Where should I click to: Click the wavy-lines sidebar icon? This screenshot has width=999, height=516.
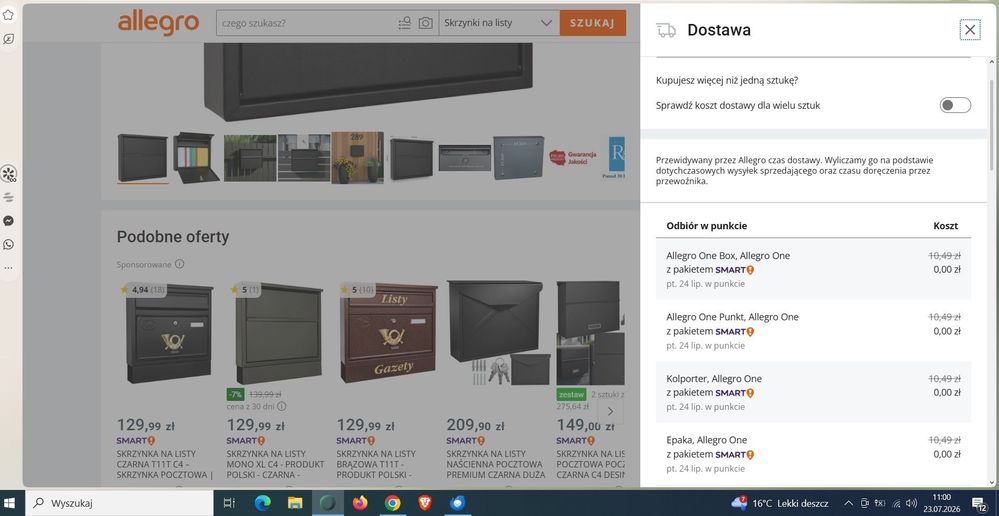coord(8,197)
